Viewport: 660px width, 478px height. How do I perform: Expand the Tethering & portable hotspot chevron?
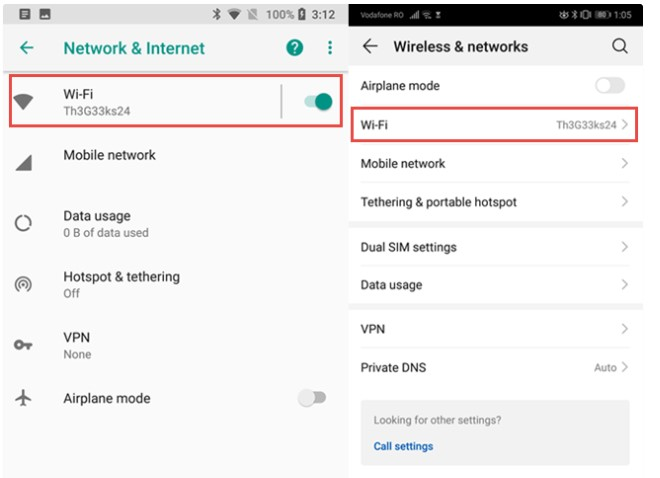(x=624, y=202)
